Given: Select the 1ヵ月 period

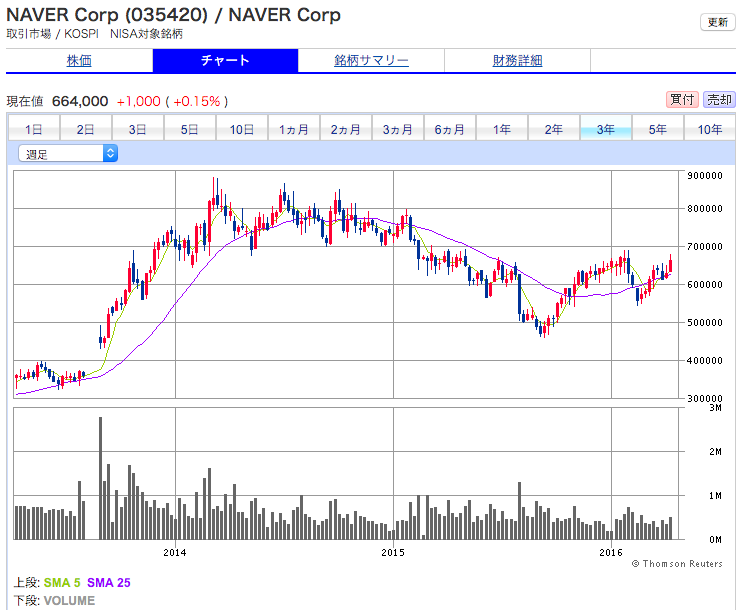Looking at the screenshot, I should click(x=294, y=129).
